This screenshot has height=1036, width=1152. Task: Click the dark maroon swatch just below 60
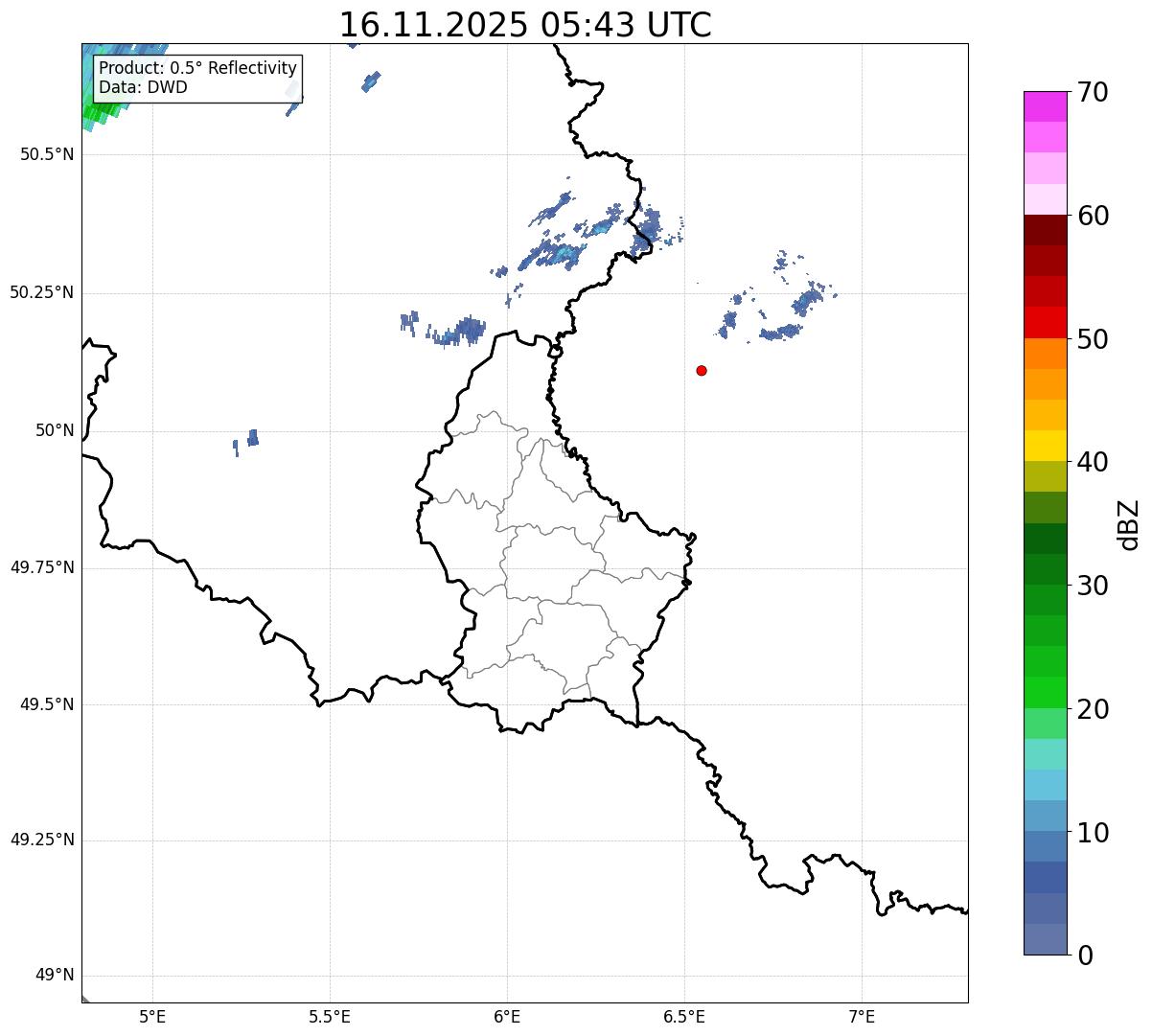click(1045, 230)
